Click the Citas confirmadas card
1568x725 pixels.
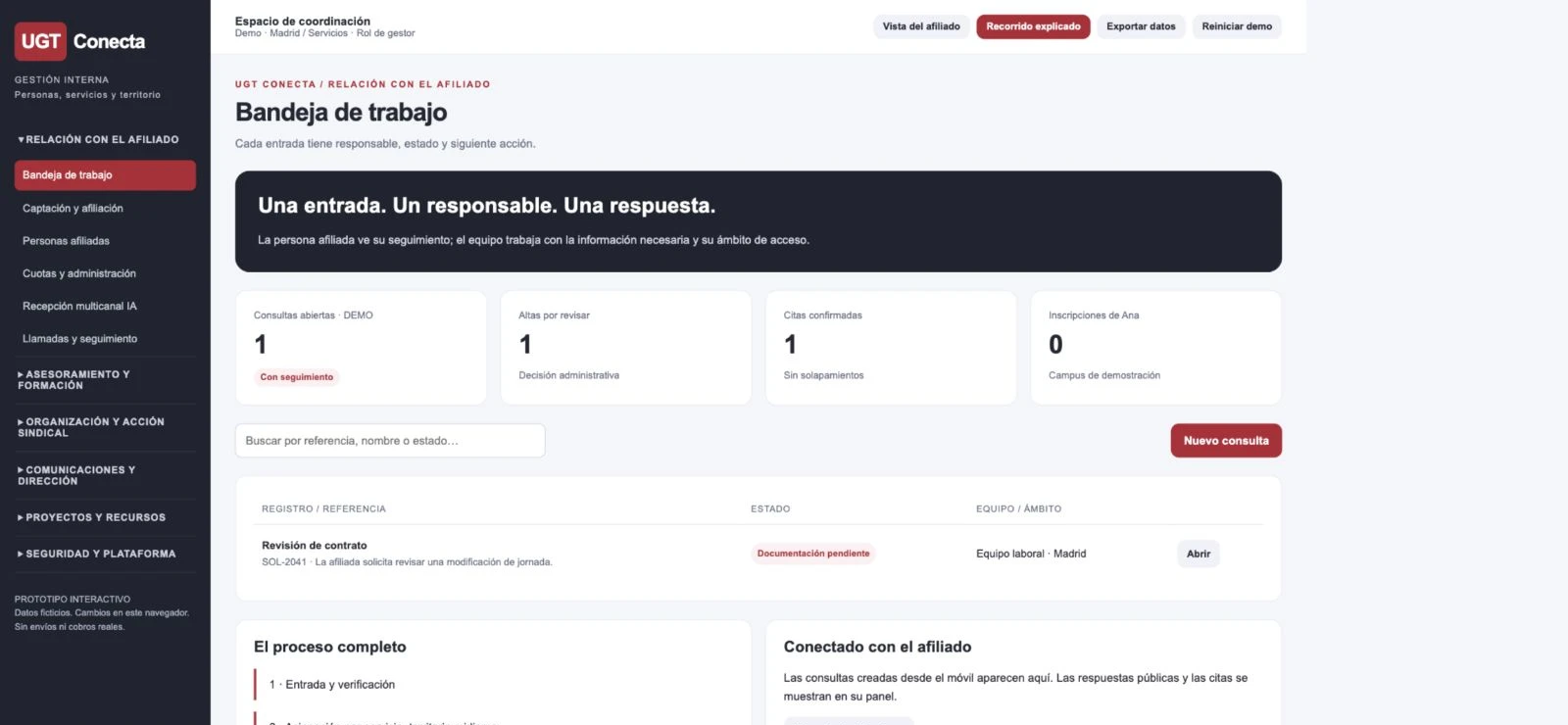[891, 348]
